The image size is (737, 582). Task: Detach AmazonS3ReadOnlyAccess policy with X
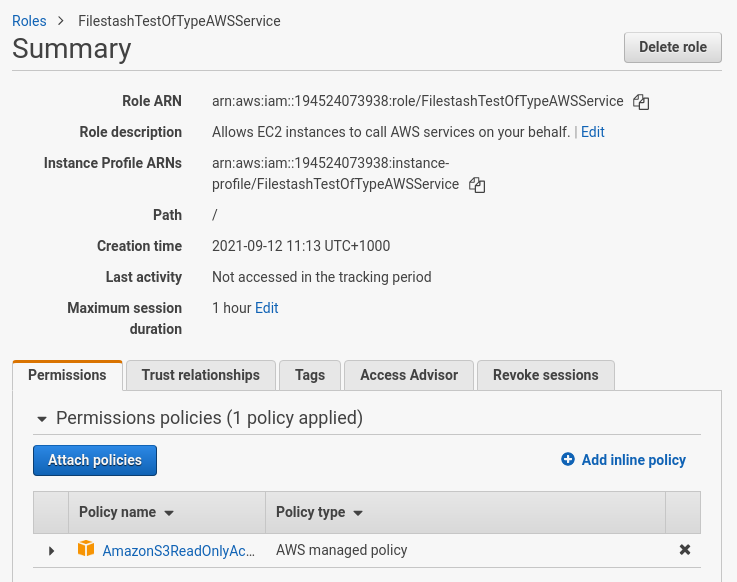coord(685,549)
